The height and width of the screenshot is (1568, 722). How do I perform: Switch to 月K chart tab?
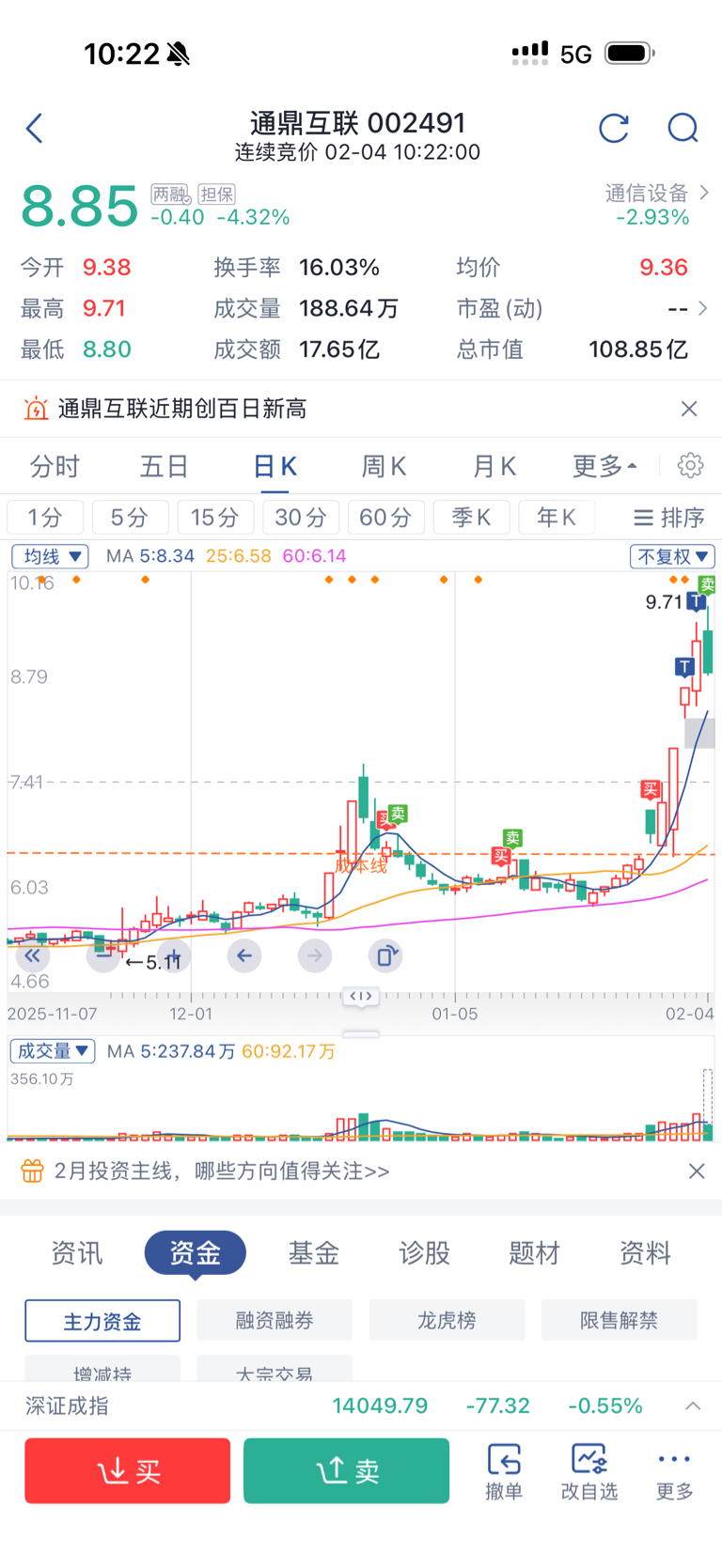click(x=494, y=466)
